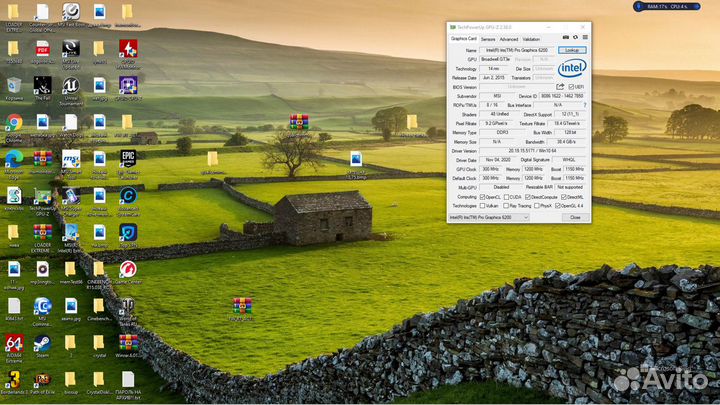Image resolution: width=720 pixels, height=405 pixels.
Task: Click the Release Date field
Action: point(493,78)
